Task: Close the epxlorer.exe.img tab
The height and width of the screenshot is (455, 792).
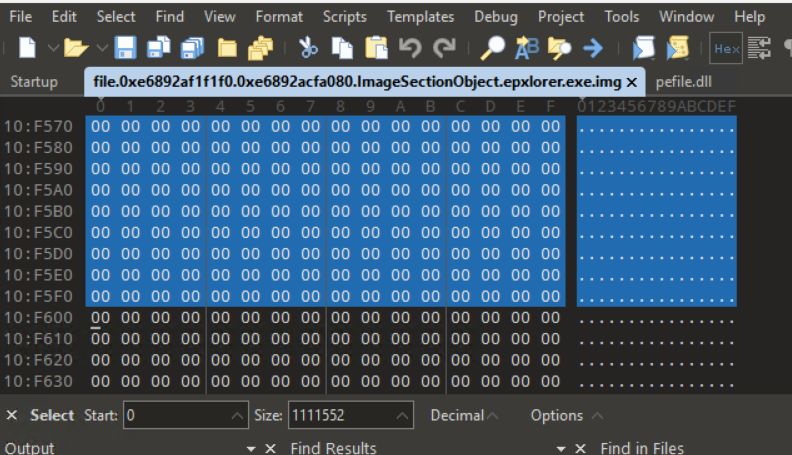Action: [x=631, y=82]
